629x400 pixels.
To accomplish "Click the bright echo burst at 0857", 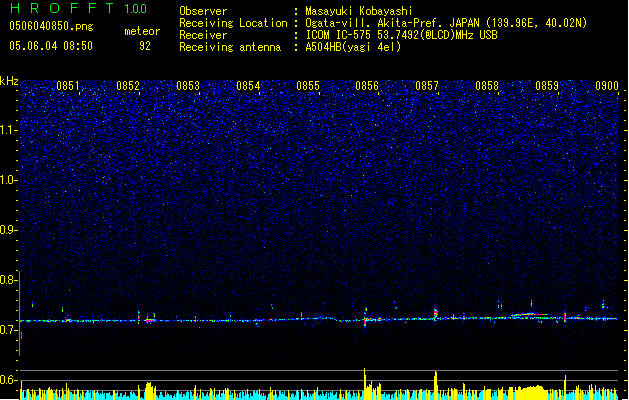I will [x=436, y=314].
